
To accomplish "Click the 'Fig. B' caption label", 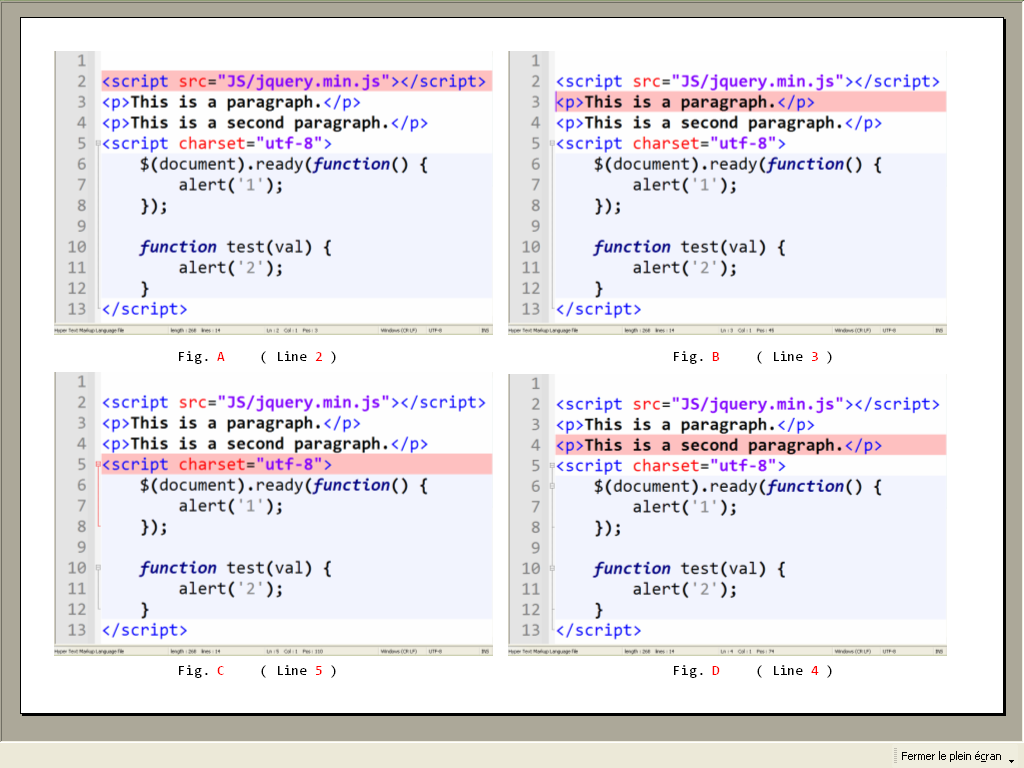I will (696, 357).
